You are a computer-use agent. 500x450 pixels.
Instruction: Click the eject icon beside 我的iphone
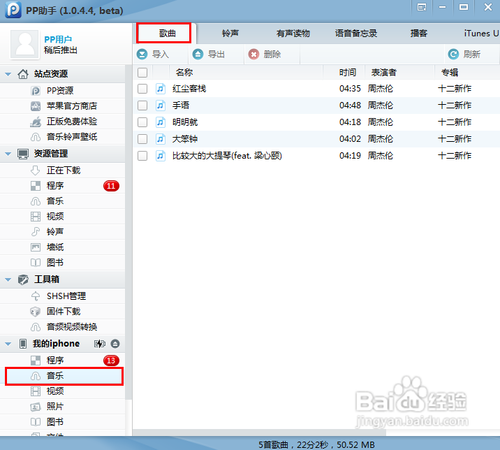pyautogui.click(x=115, y=344)
